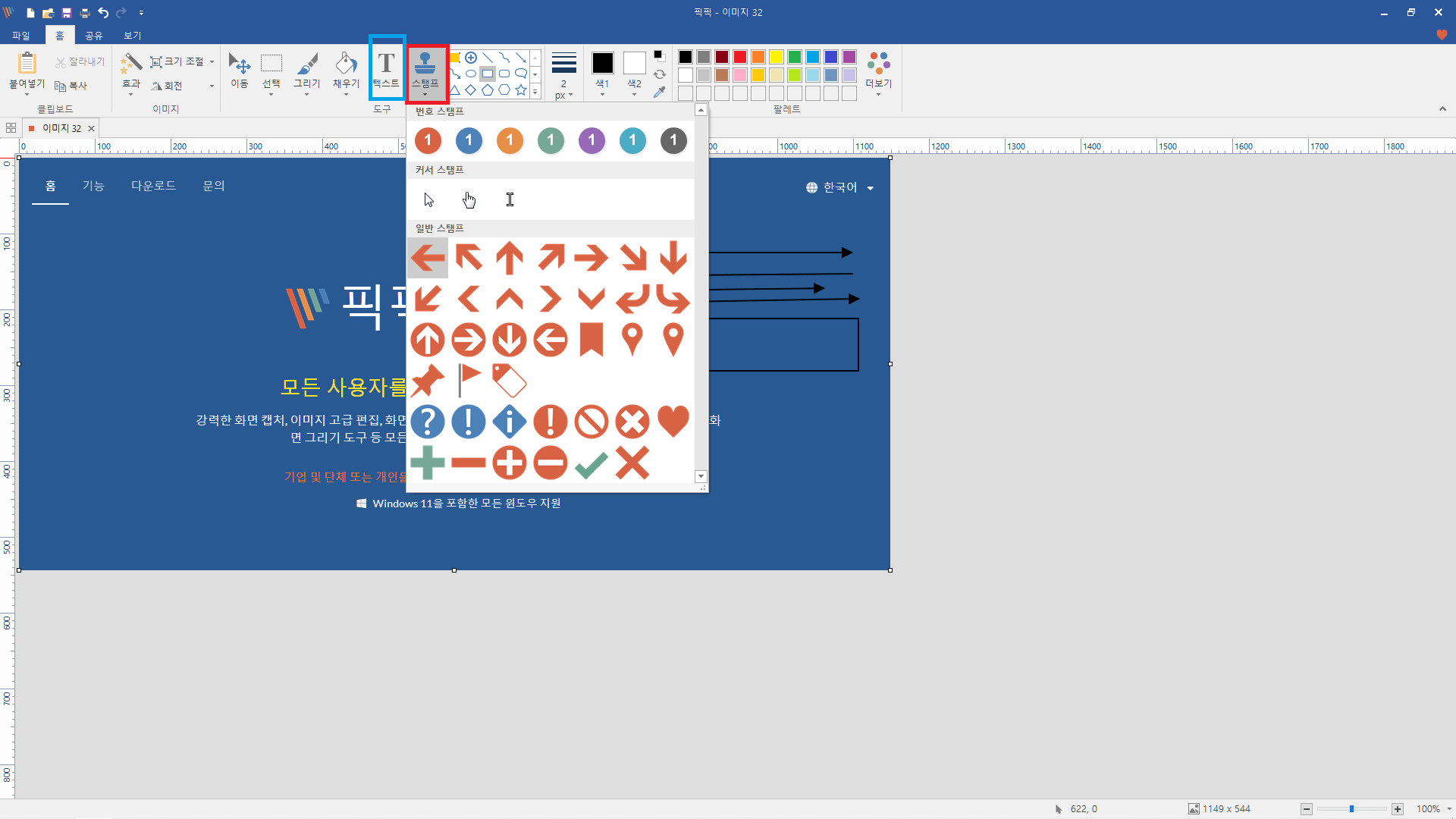1456x819 pixels.
Task: Switch to the 공유 ribbon tab
Action: tap(93, 36)
